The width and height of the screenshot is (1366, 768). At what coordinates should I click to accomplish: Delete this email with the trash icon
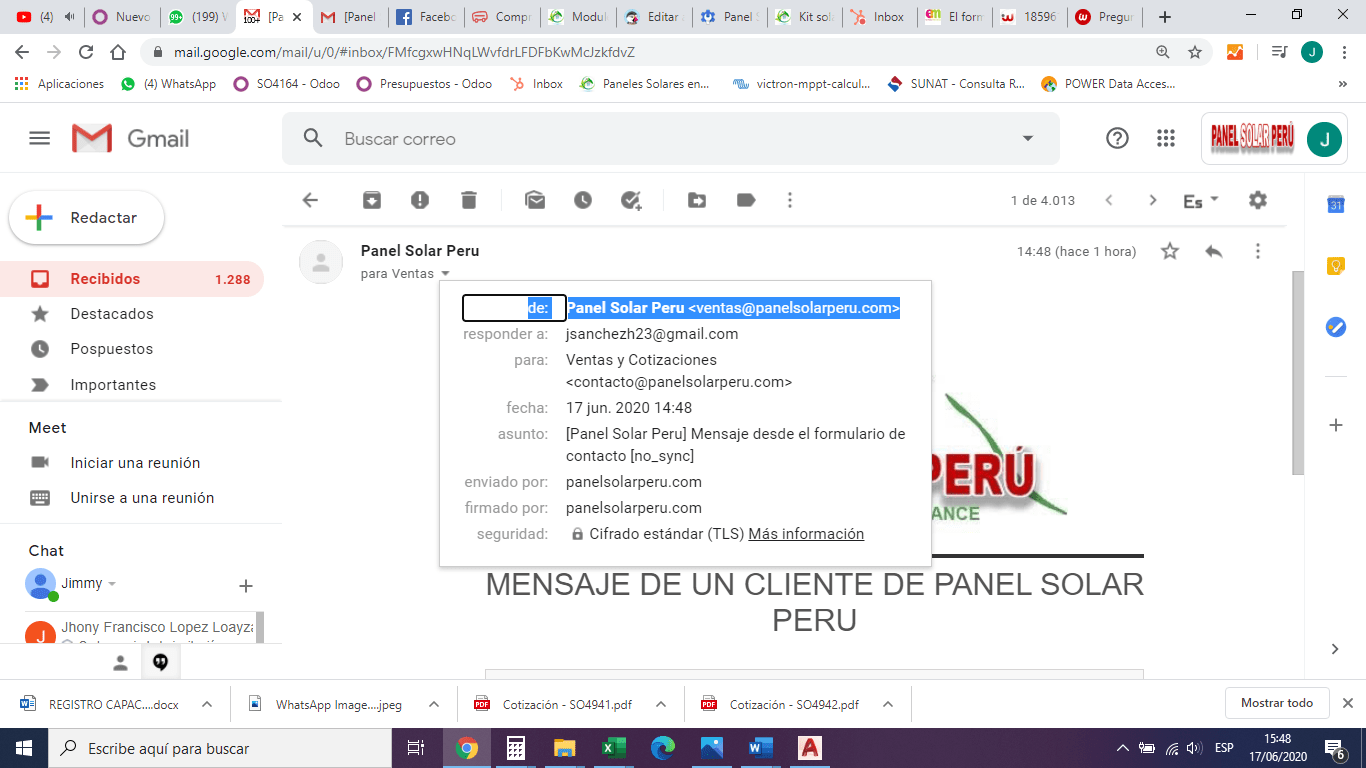pyautogui.click(x=469, y=200)
